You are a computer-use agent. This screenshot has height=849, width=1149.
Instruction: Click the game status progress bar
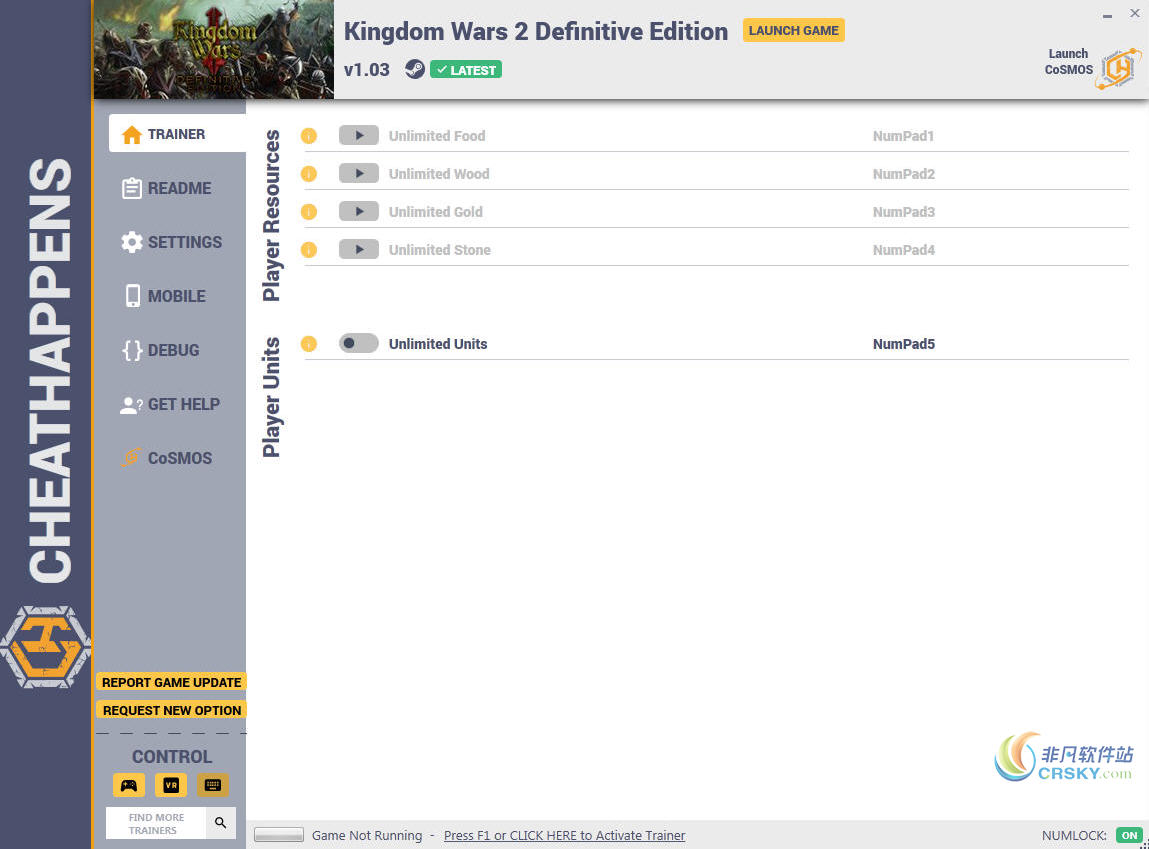coord(278,835)
